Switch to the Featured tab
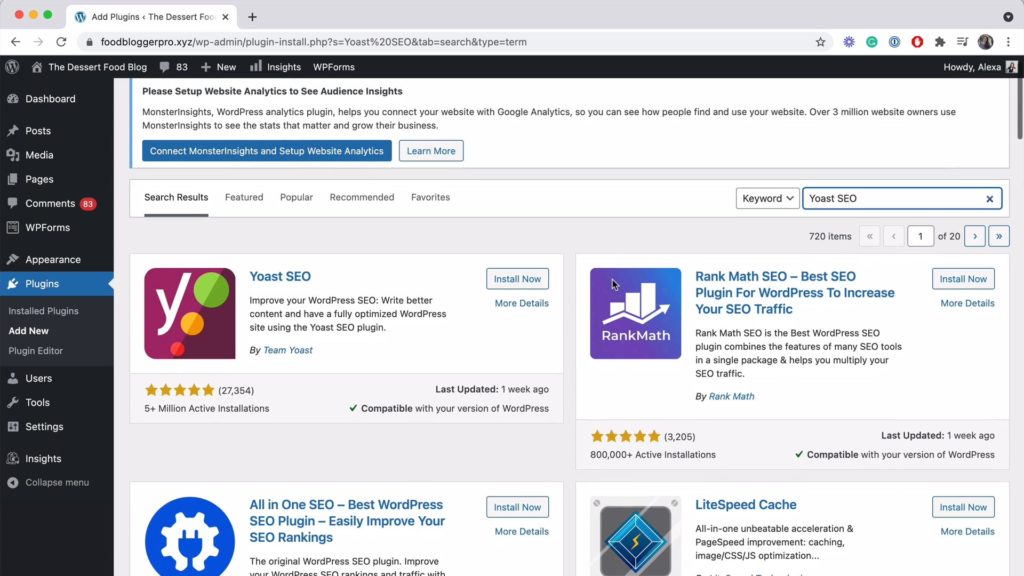The width and height of the screenshot is (1024, 576). 244,197
